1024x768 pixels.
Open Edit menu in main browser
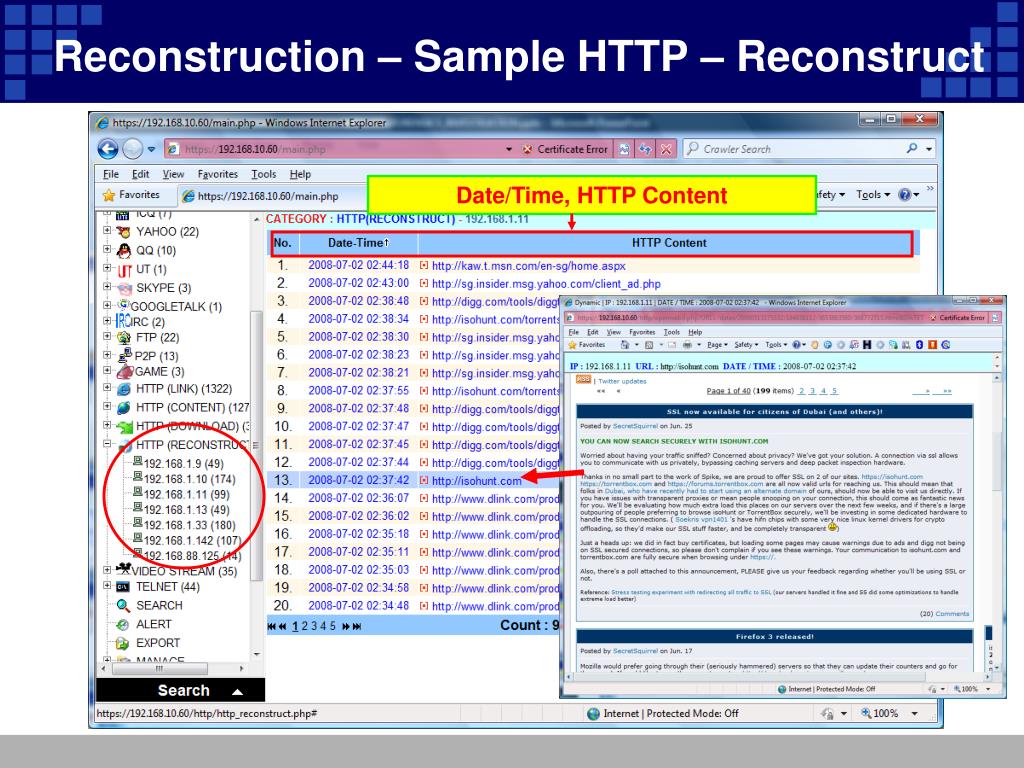[x=140, y=174]
